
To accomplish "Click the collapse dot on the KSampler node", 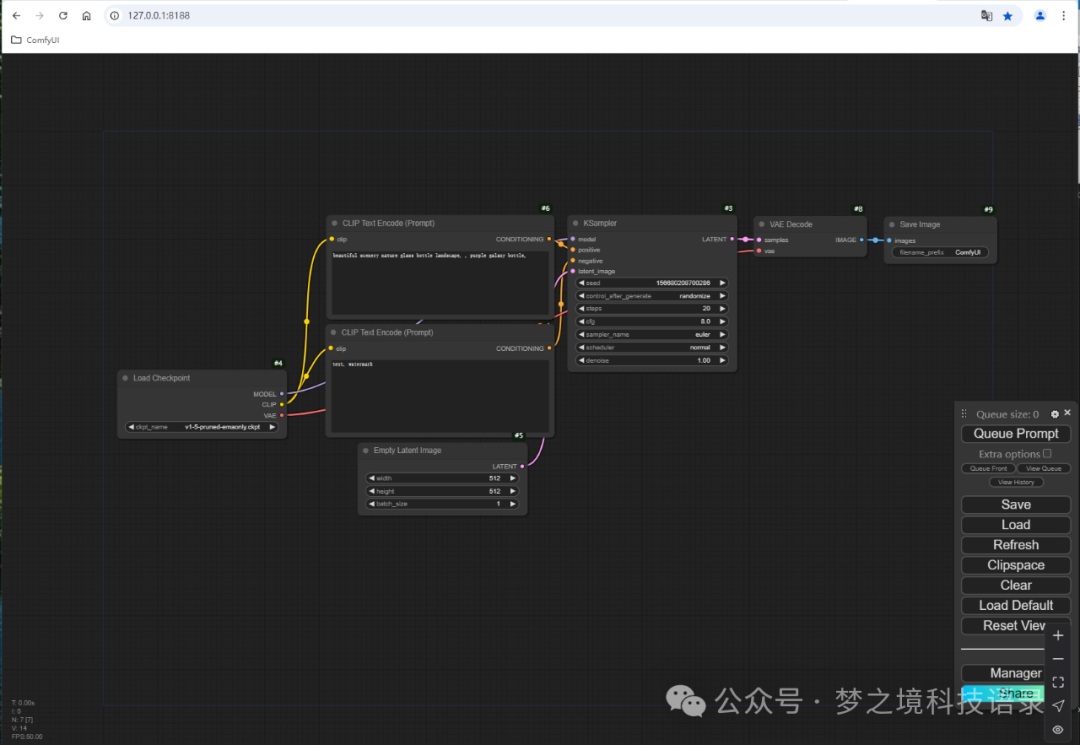I will (575, 223).
